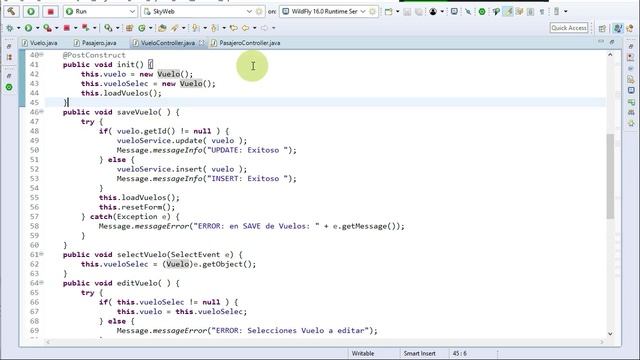Expand the Debug dropdown arrow
This screenshot has width=640, height=360.
pos(18,28)
